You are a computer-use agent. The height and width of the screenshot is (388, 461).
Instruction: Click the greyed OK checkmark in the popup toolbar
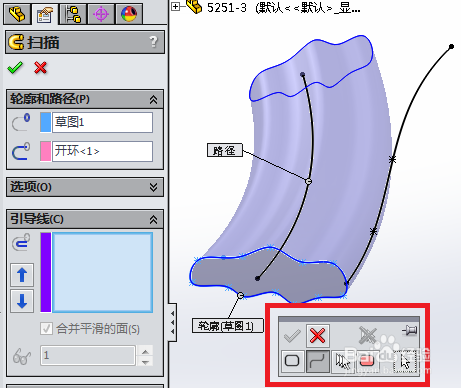click(292, 335)
